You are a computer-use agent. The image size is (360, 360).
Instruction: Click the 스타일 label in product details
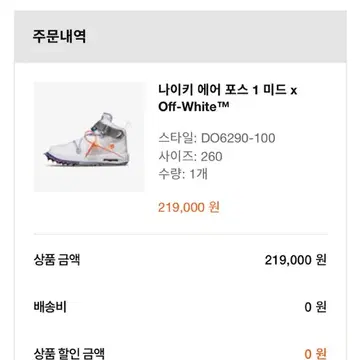178,138
